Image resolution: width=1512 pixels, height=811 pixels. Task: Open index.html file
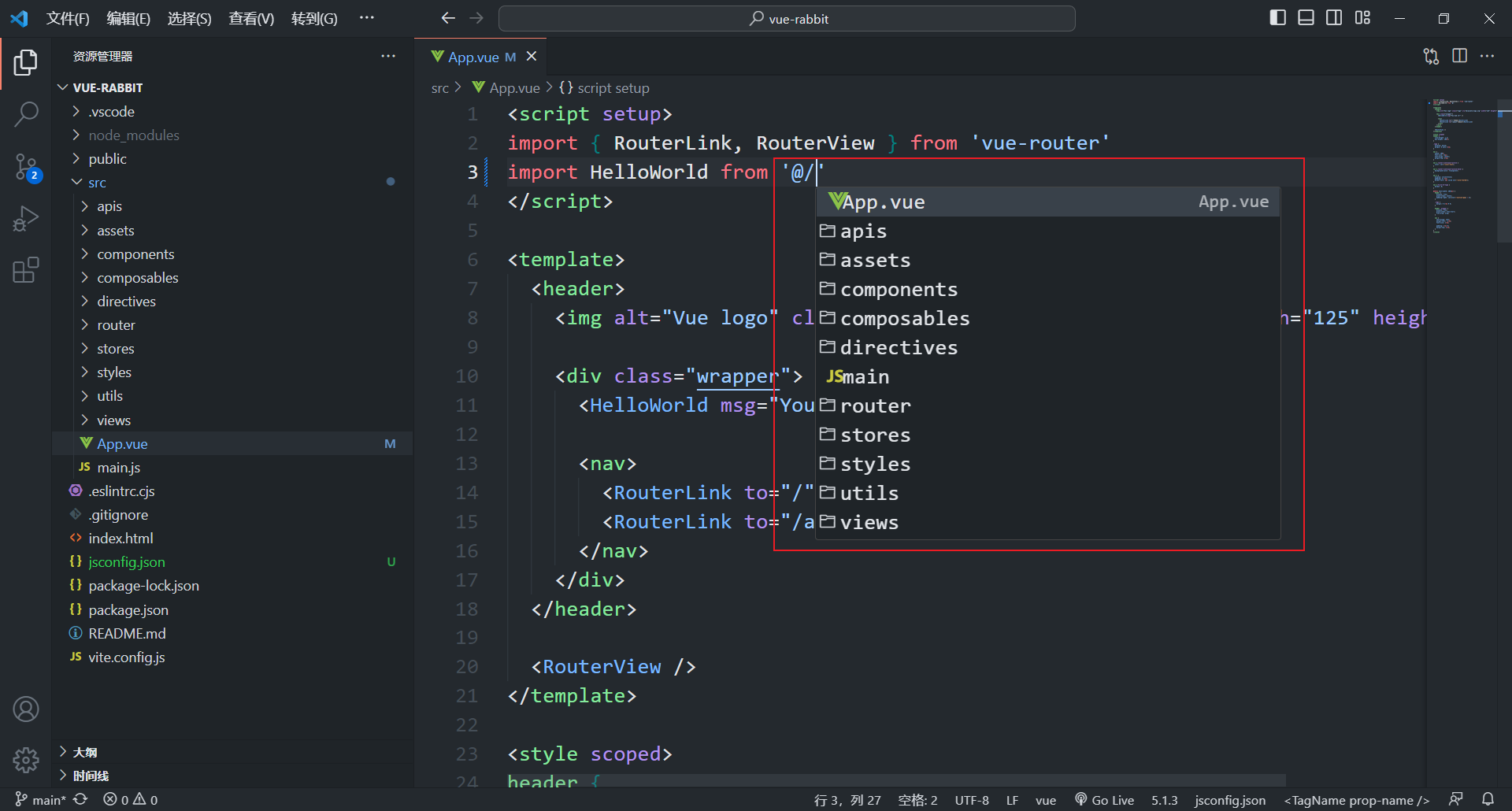click(232, 538)
